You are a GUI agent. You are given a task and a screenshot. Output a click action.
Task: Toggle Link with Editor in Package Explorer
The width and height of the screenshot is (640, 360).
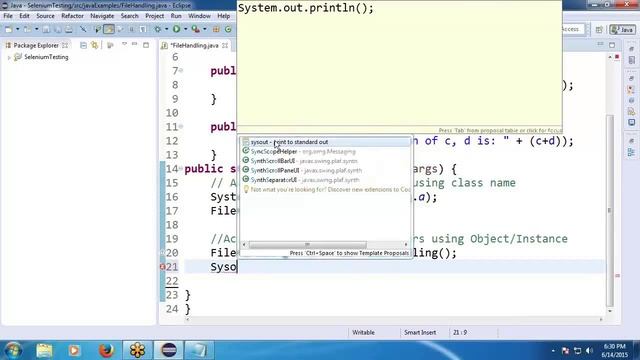coord(95,45)
